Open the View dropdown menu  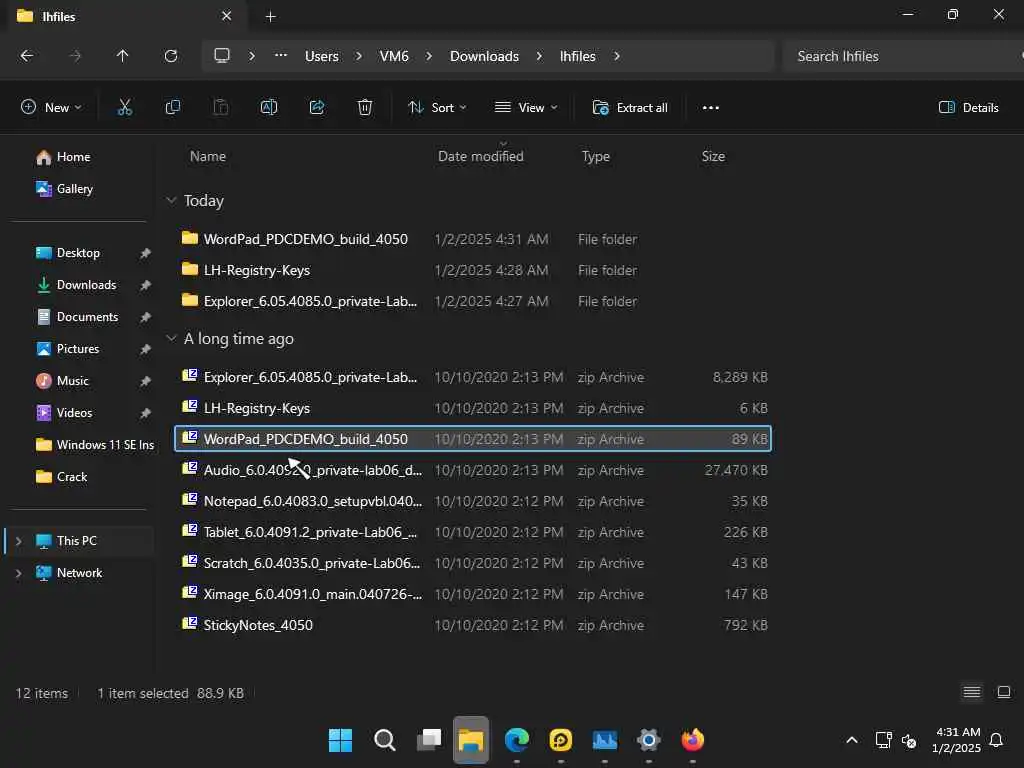[526, 108]
